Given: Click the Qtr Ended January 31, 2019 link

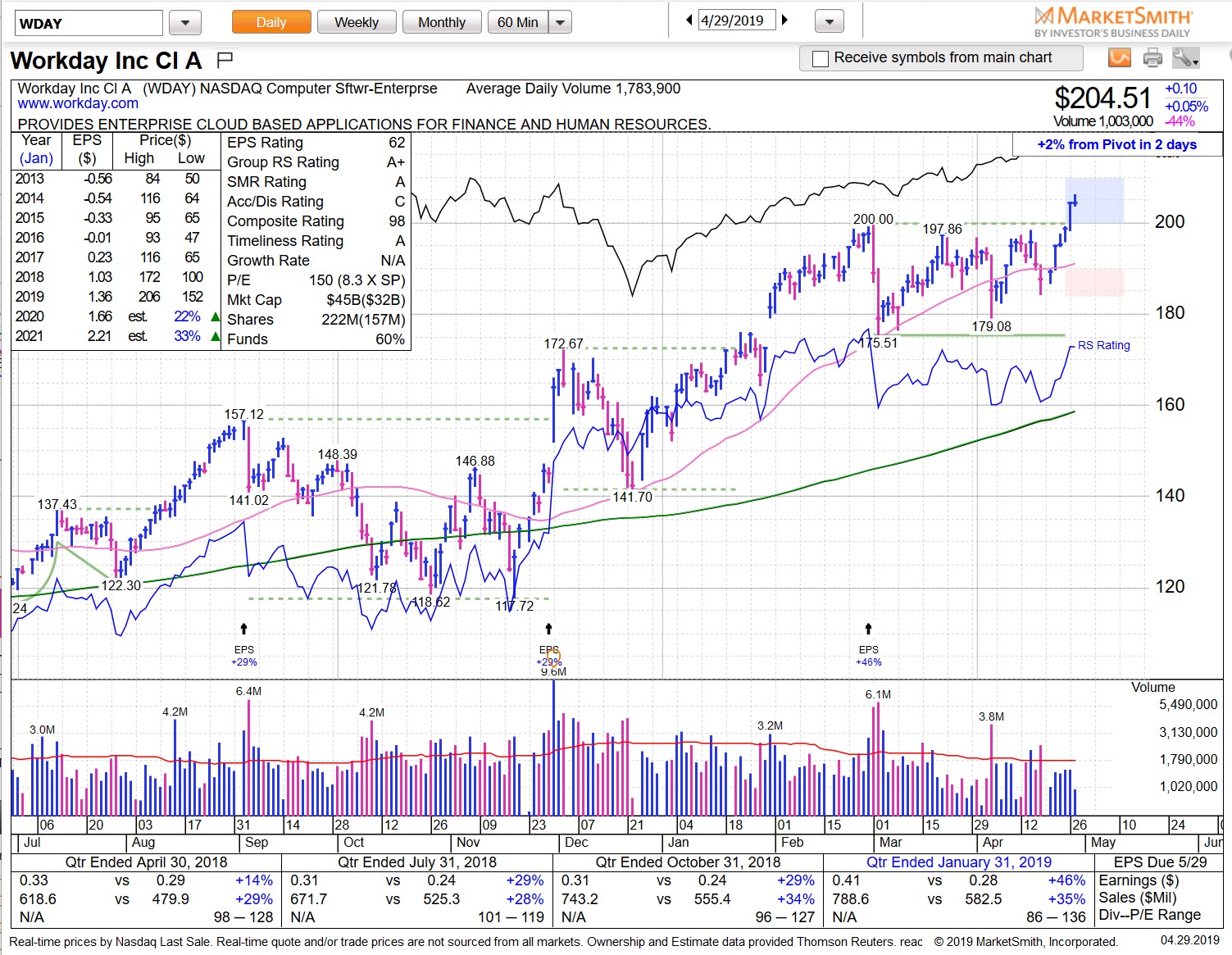Looking at the screenshot, I should tap(959, 862).
